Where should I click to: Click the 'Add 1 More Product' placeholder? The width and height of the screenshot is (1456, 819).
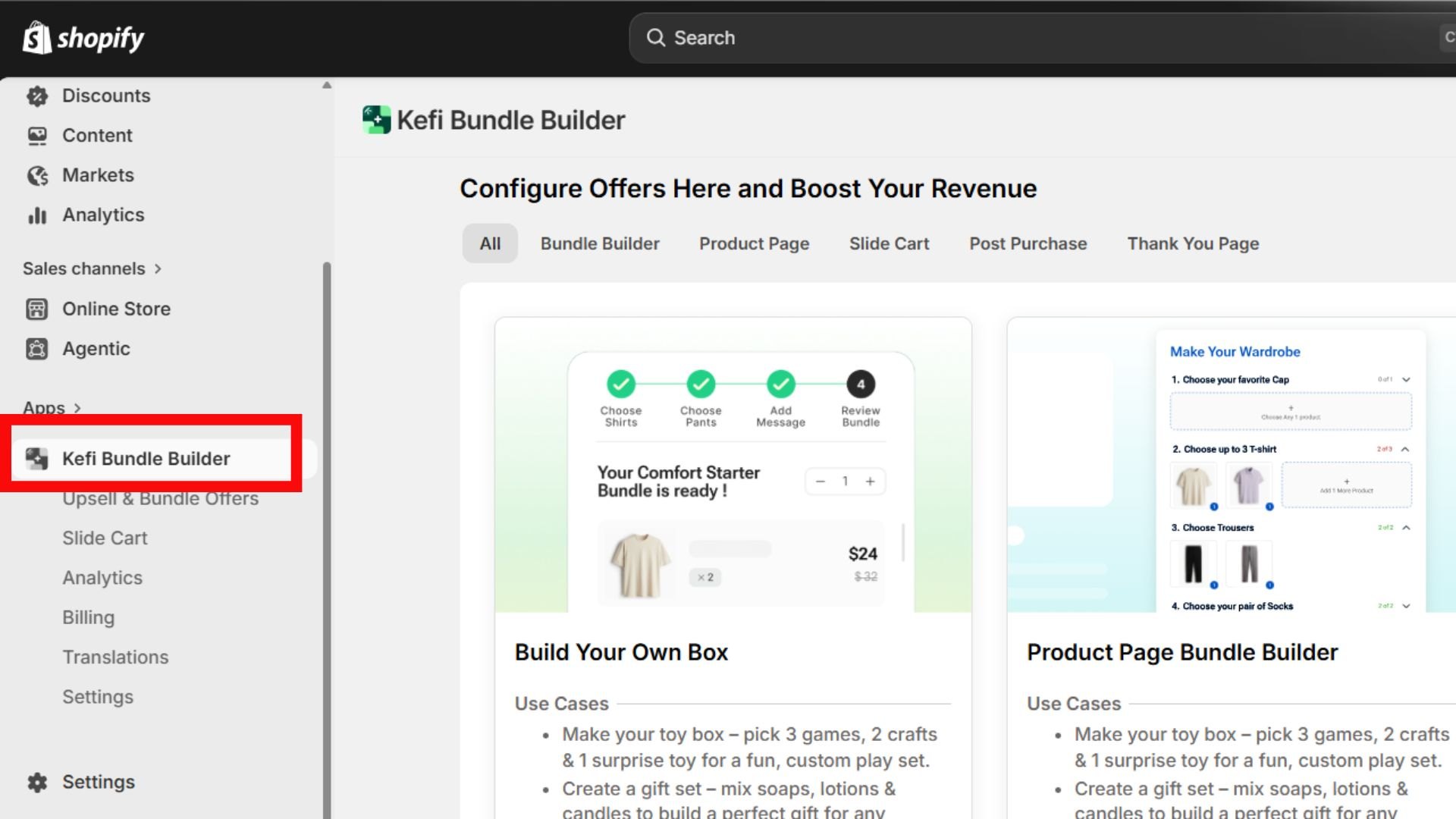coord(1347,485)
